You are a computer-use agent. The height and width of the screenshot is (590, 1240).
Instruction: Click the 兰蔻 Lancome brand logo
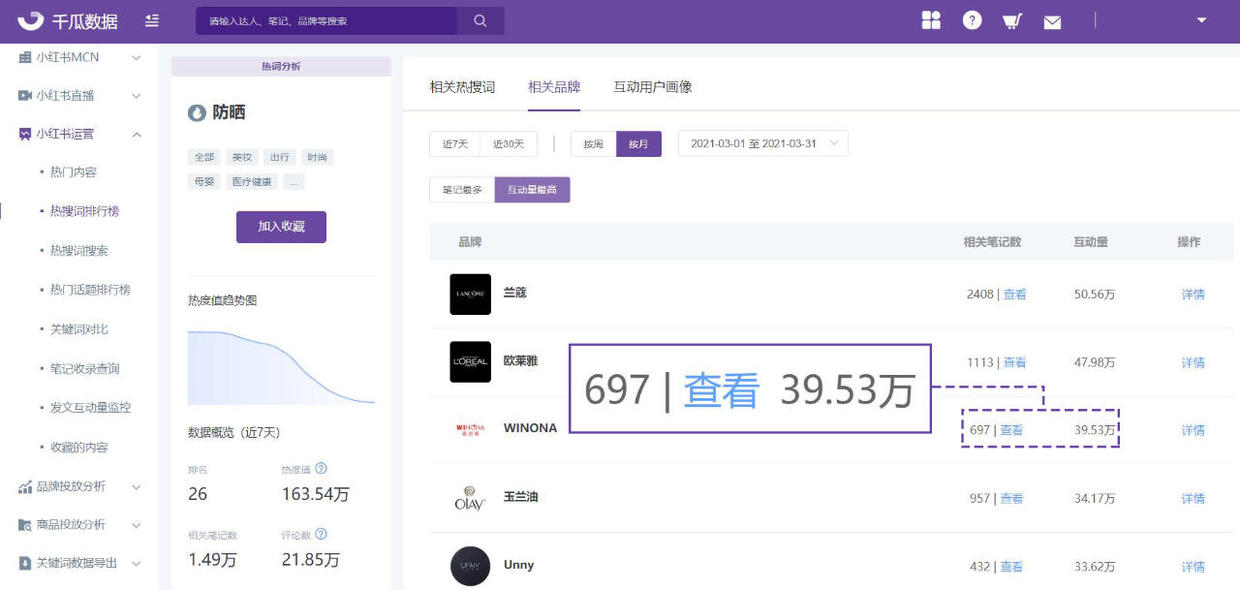coord(470,294)
